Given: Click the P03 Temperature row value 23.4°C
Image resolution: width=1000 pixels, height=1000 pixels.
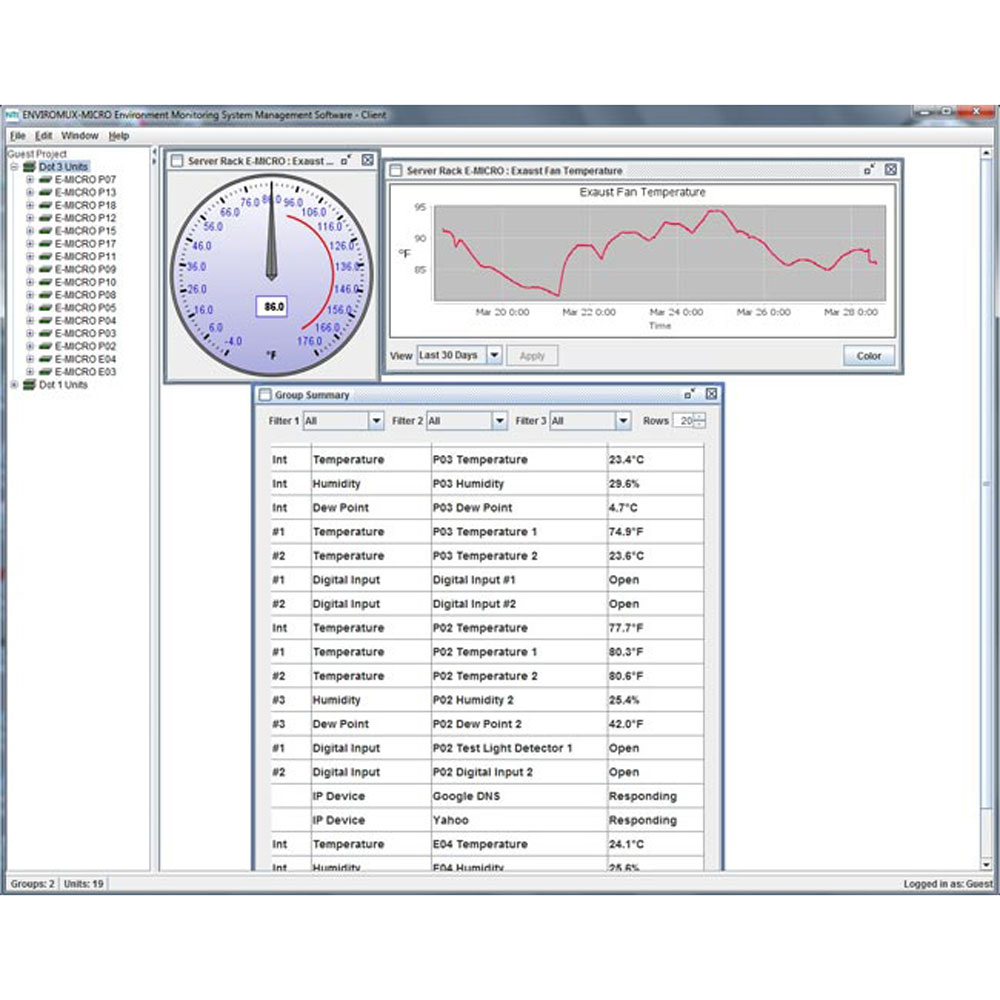Looking at the screenshot, I should tap(626, 460).
